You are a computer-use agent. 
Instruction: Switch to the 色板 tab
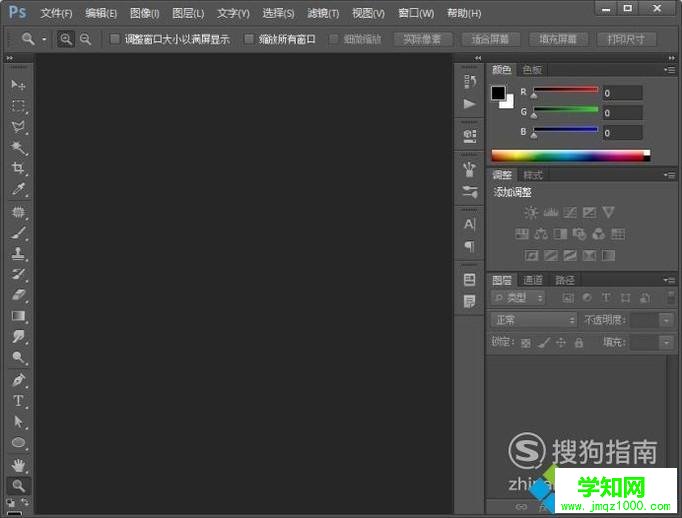[532, 70]
